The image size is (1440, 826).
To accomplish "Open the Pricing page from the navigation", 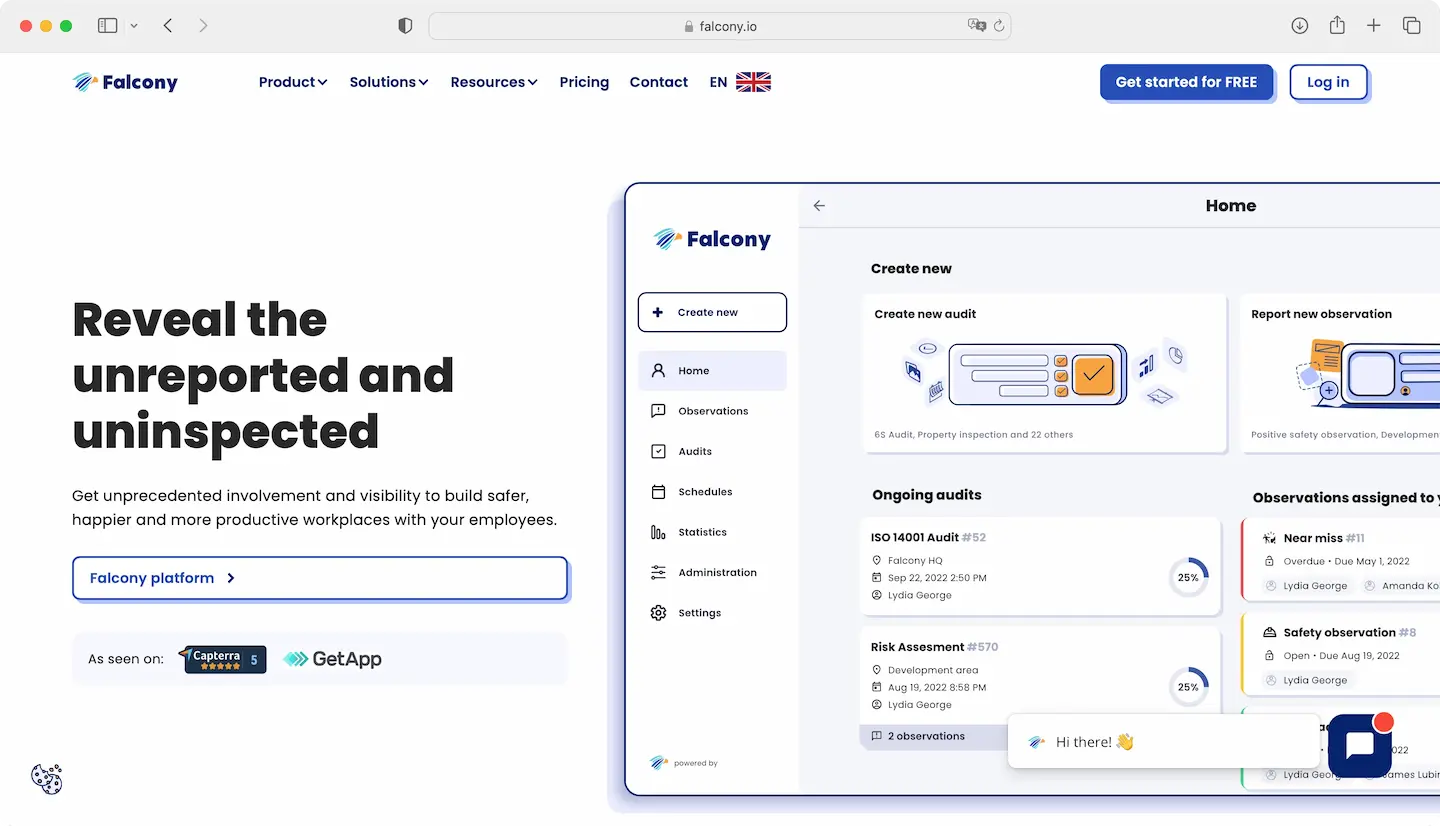I will coord(584,82).
